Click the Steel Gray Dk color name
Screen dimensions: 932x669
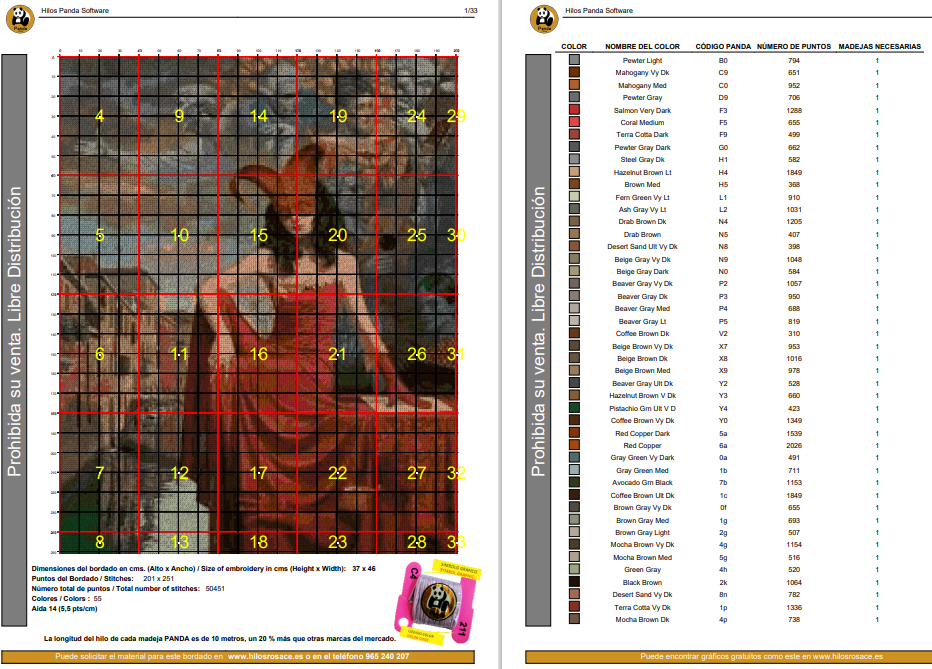[642, 159]
